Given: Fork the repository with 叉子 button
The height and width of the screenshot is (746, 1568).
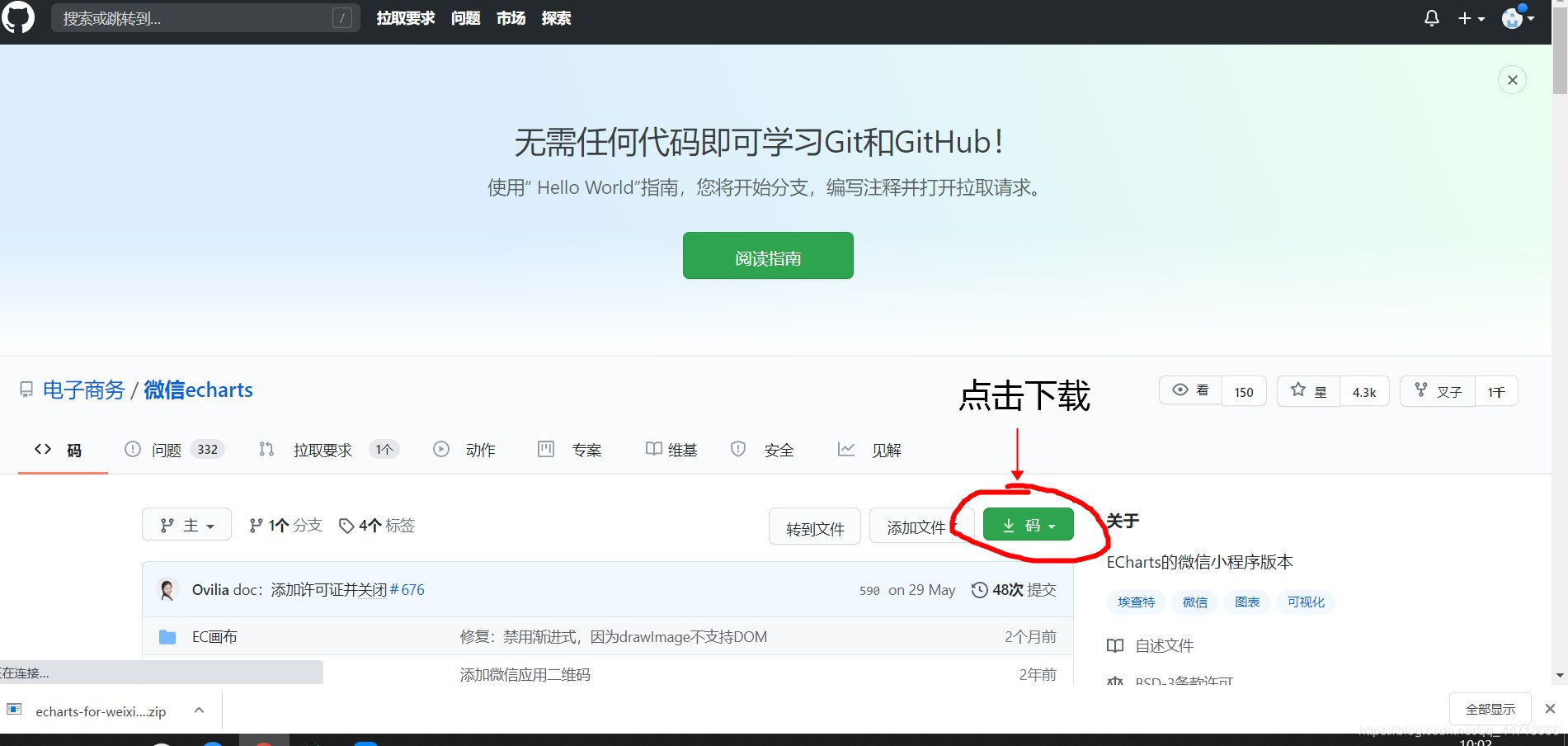Looking at the screenshot, I should click(1438, 391).
